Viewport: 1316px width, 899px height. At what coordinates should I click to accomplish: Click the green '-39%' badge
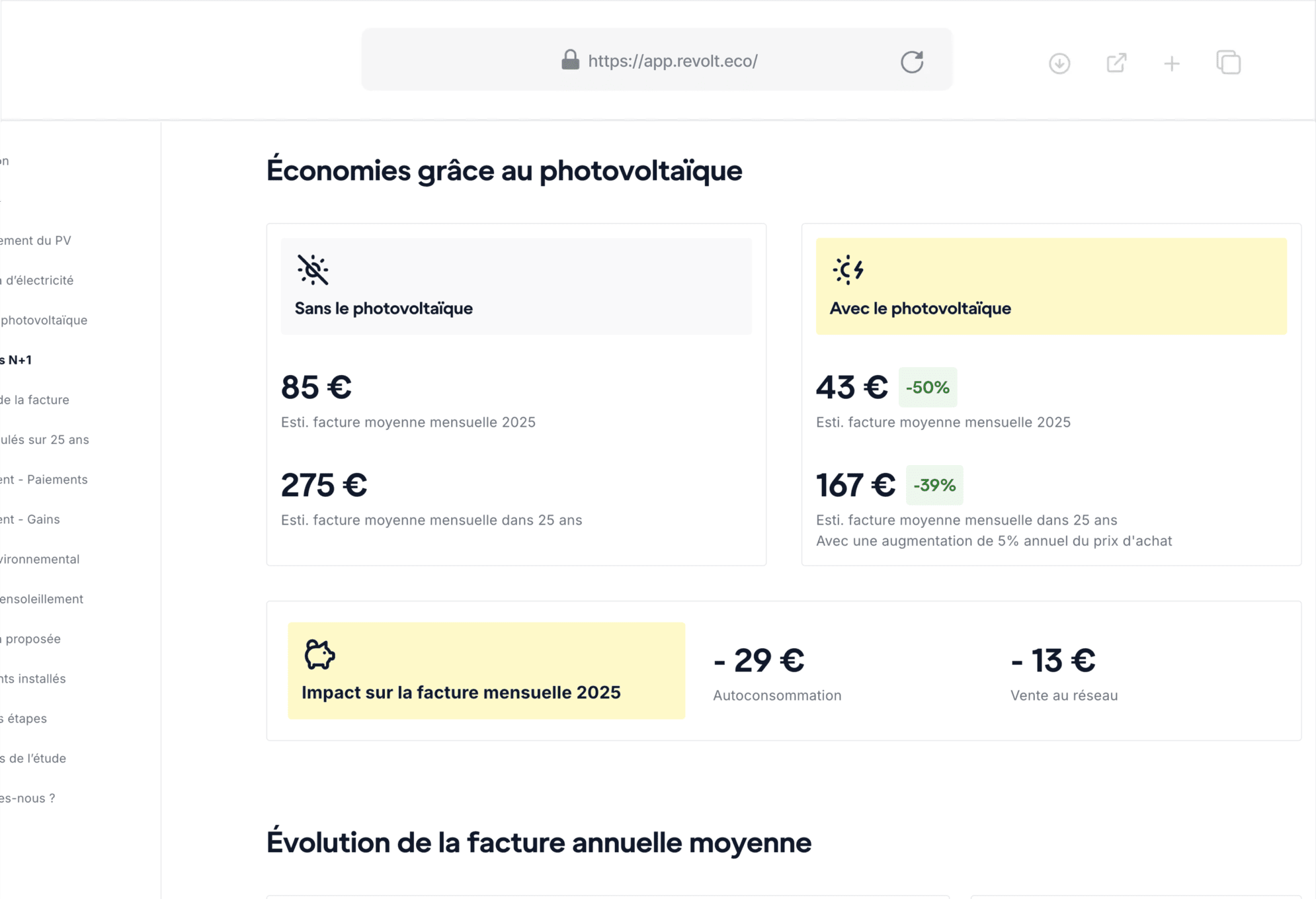tap(934, 485)
